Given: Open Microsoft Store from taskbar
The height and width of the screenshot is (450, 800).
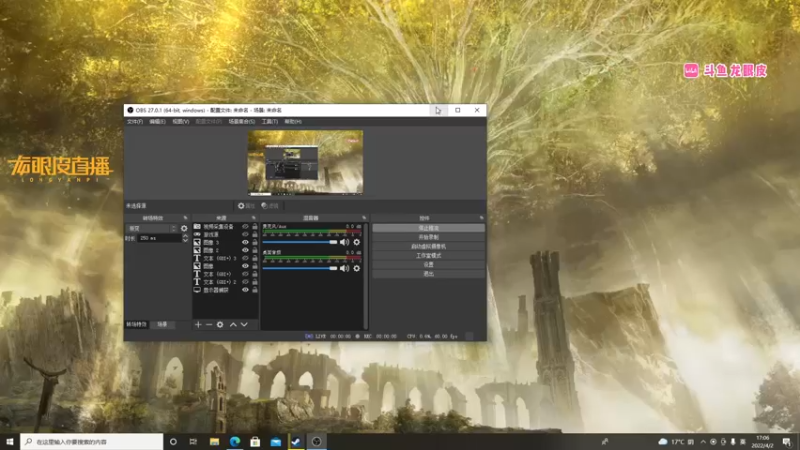Looking at the screenshot, I should point(255,442).
